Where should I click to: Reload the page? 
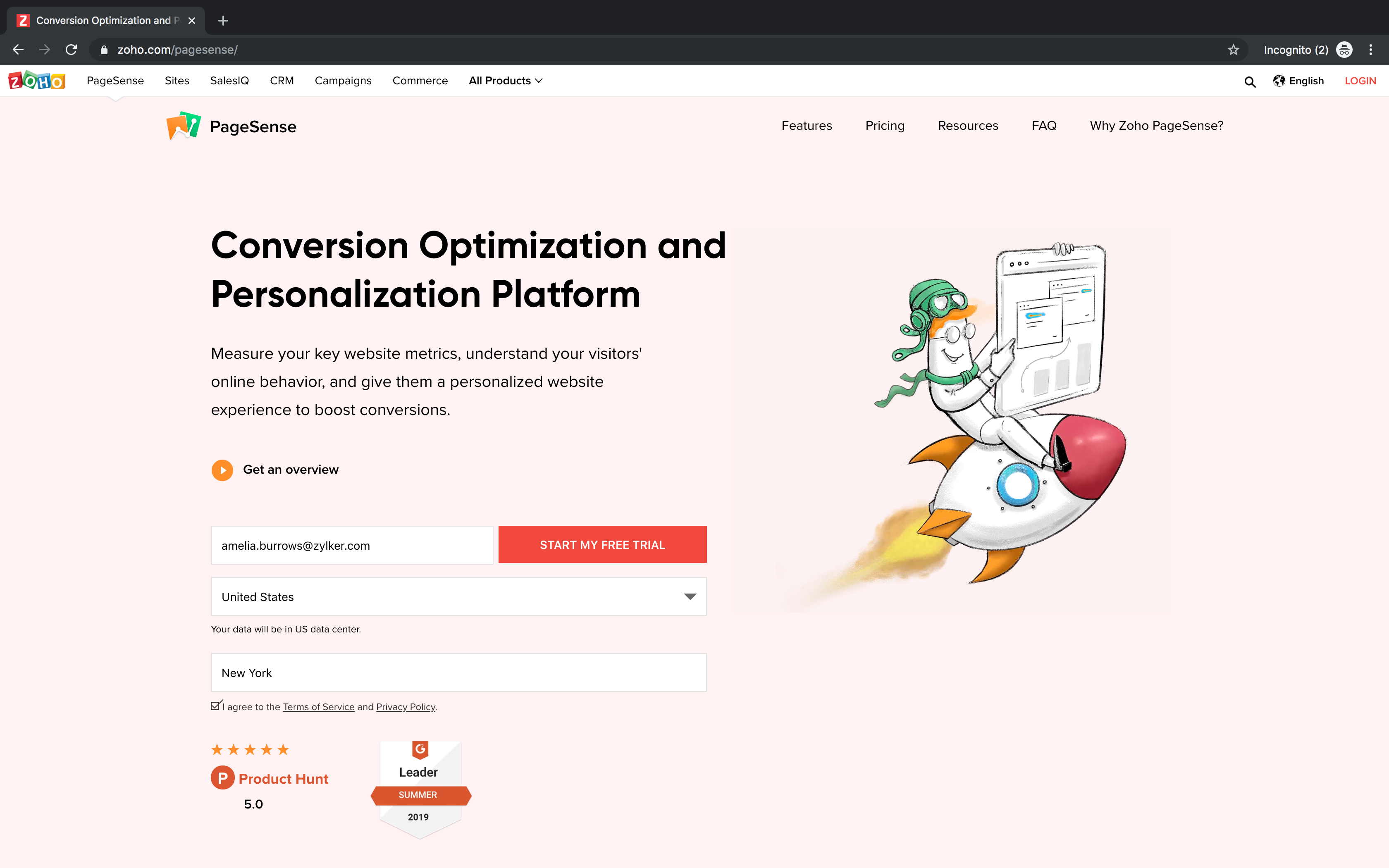coord(71,50)
